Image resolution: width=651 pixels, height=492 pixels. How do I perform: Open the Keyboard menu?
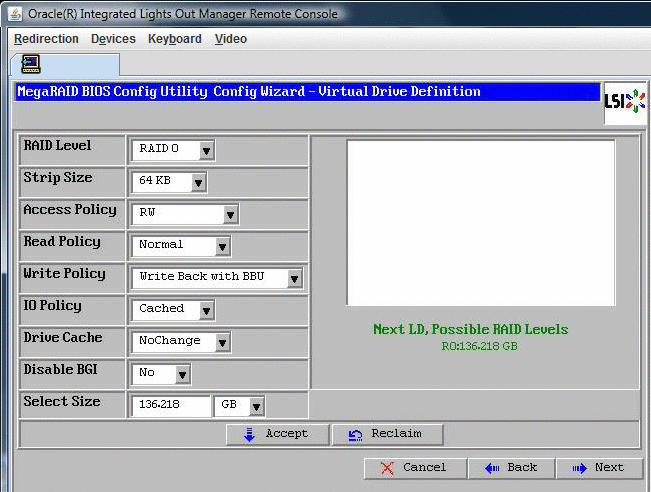point(174,39)
